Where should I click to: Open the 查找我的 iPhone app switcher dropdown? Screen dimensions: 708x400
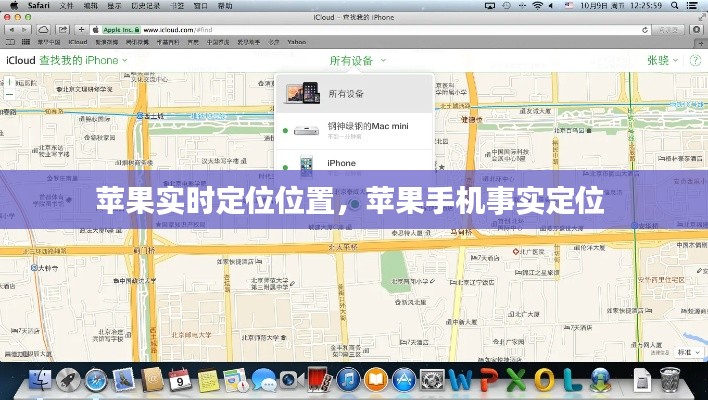[x=68, y=60]
